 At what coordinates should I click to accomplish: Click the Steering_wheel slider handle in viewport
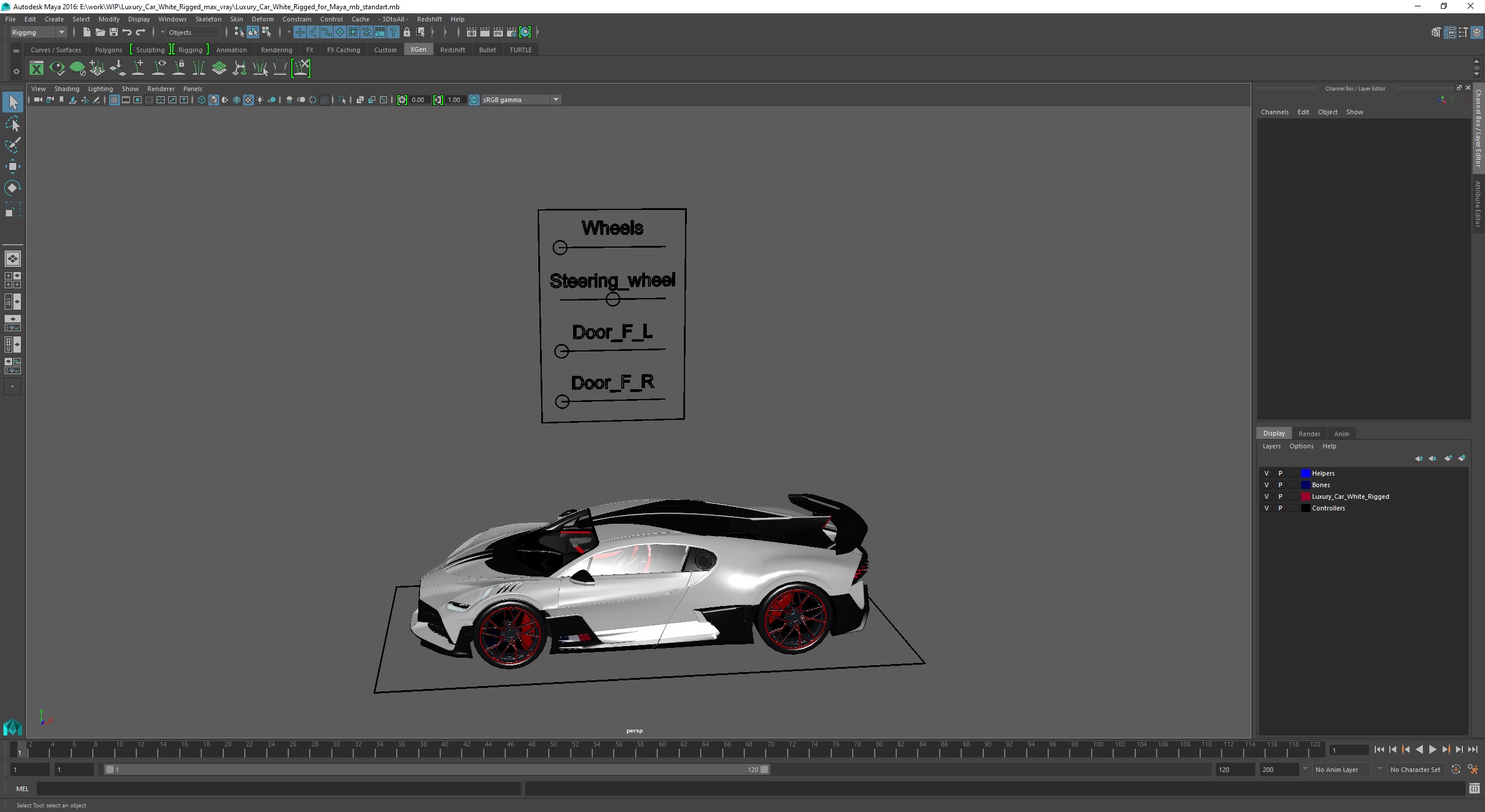point(613,299)
